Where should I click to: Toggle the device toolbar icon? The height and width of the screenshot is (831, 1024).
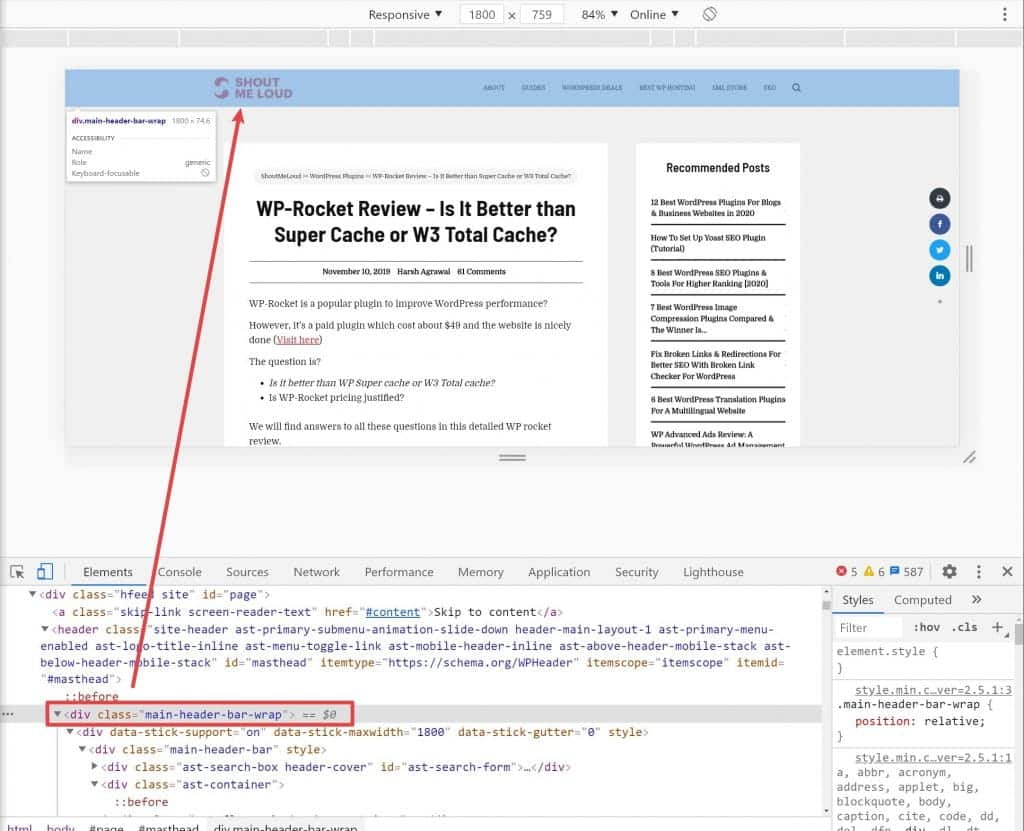click(44, 572)
